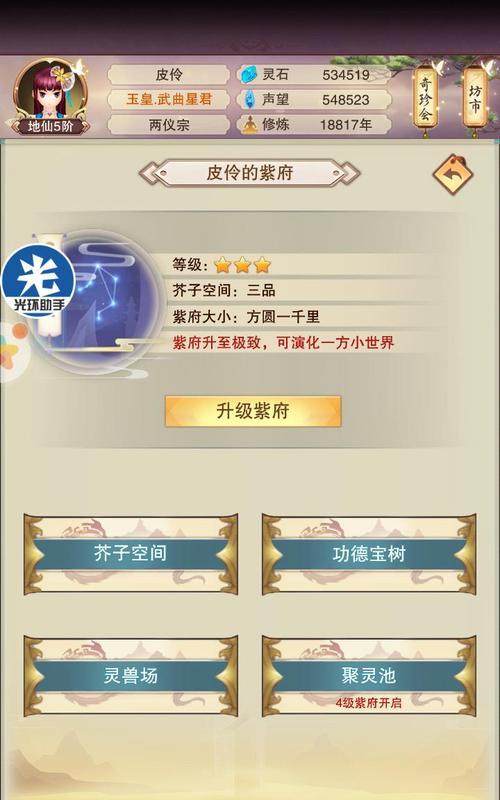
Task: Tap the character avatar portrait
Action: (50, 91)
